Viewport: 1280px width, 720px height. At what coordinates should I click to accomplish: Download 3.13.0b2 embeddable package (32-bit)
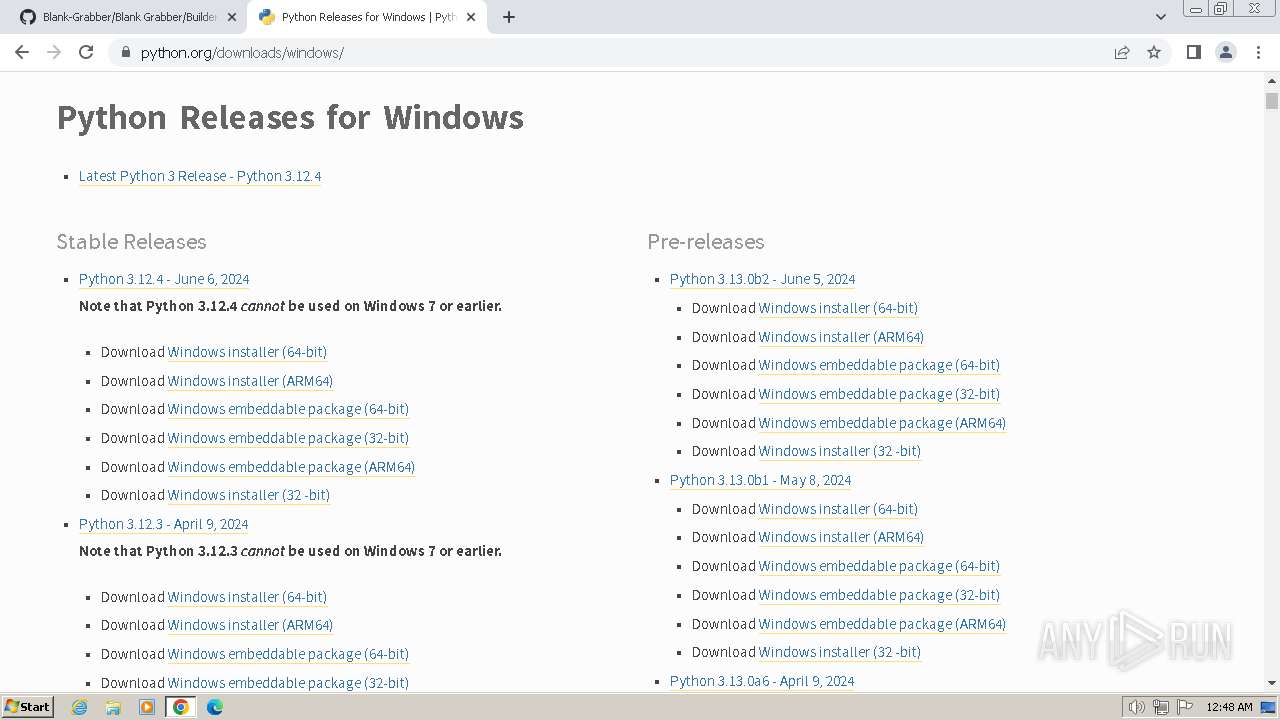tap(879, 394)
